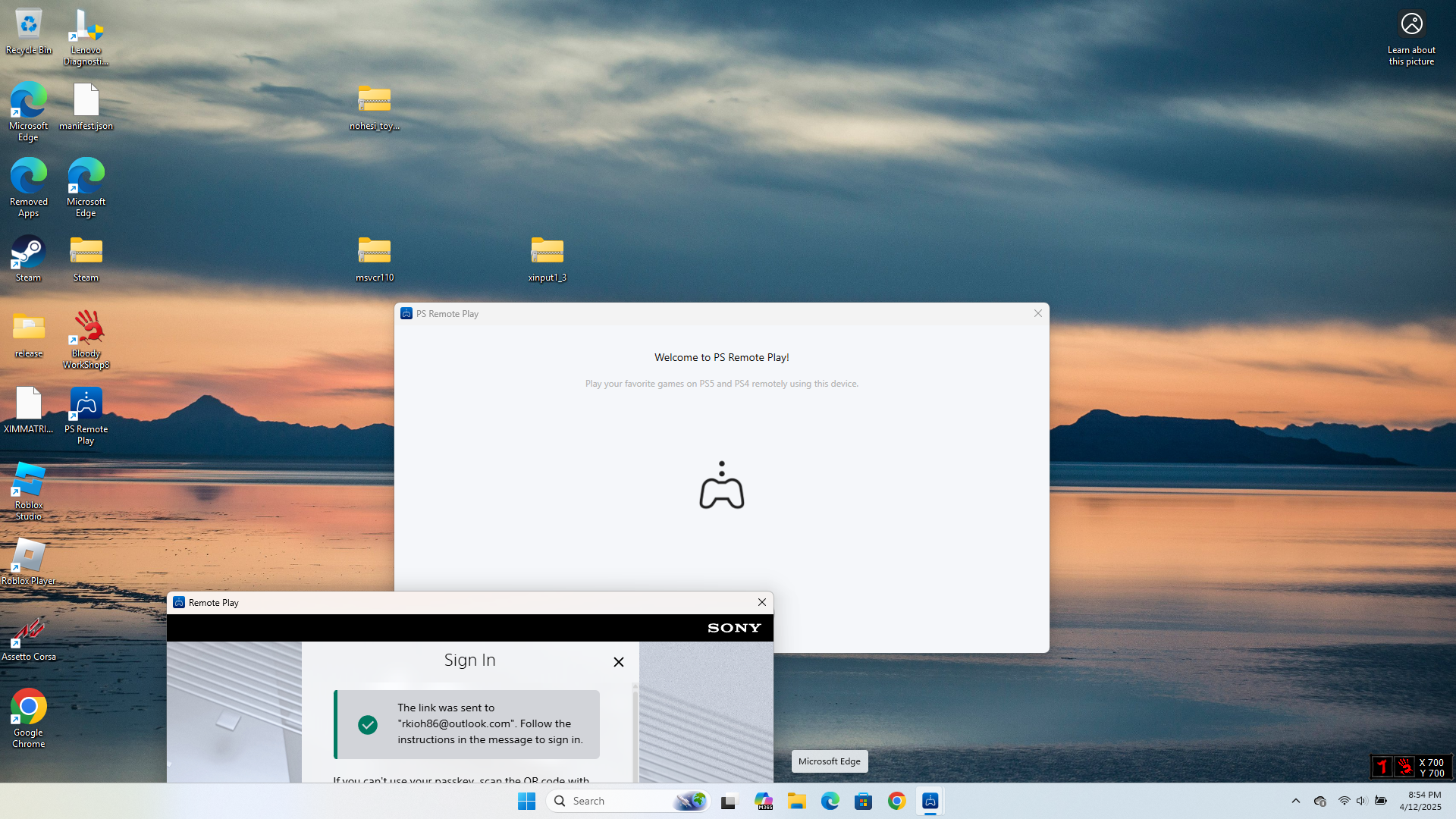1456x819 pixels.
Task: Dismiss the Sign In panel with its X
Action: tap(619, 662)
